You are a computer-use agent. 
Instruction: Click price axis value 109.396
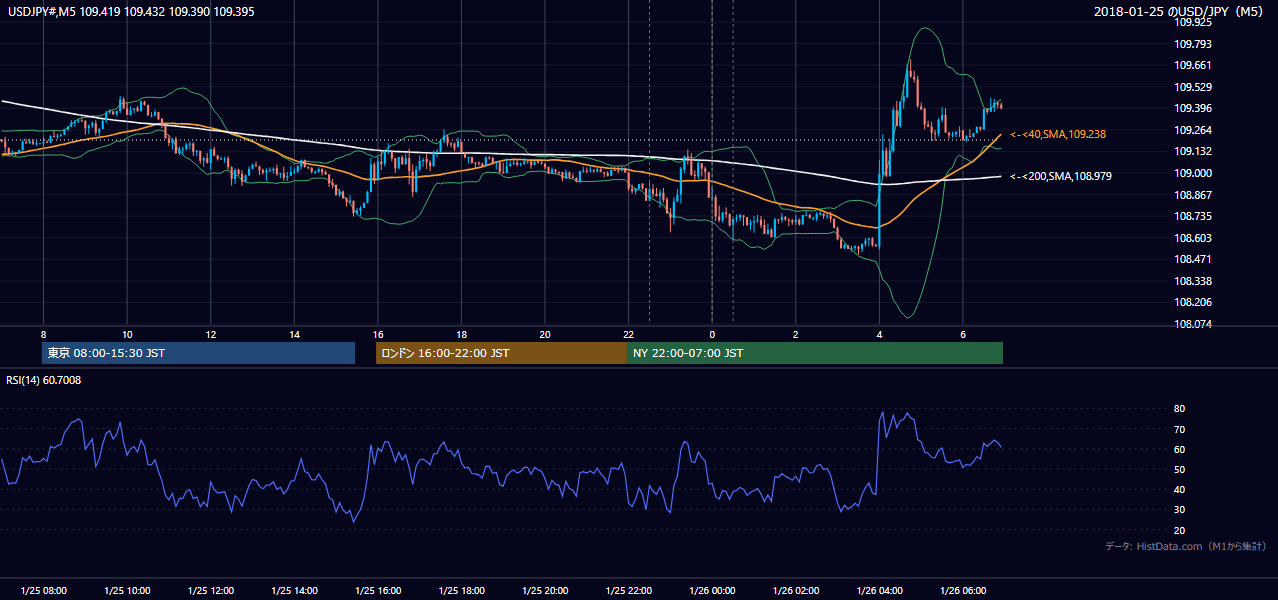pos(1192,108)
